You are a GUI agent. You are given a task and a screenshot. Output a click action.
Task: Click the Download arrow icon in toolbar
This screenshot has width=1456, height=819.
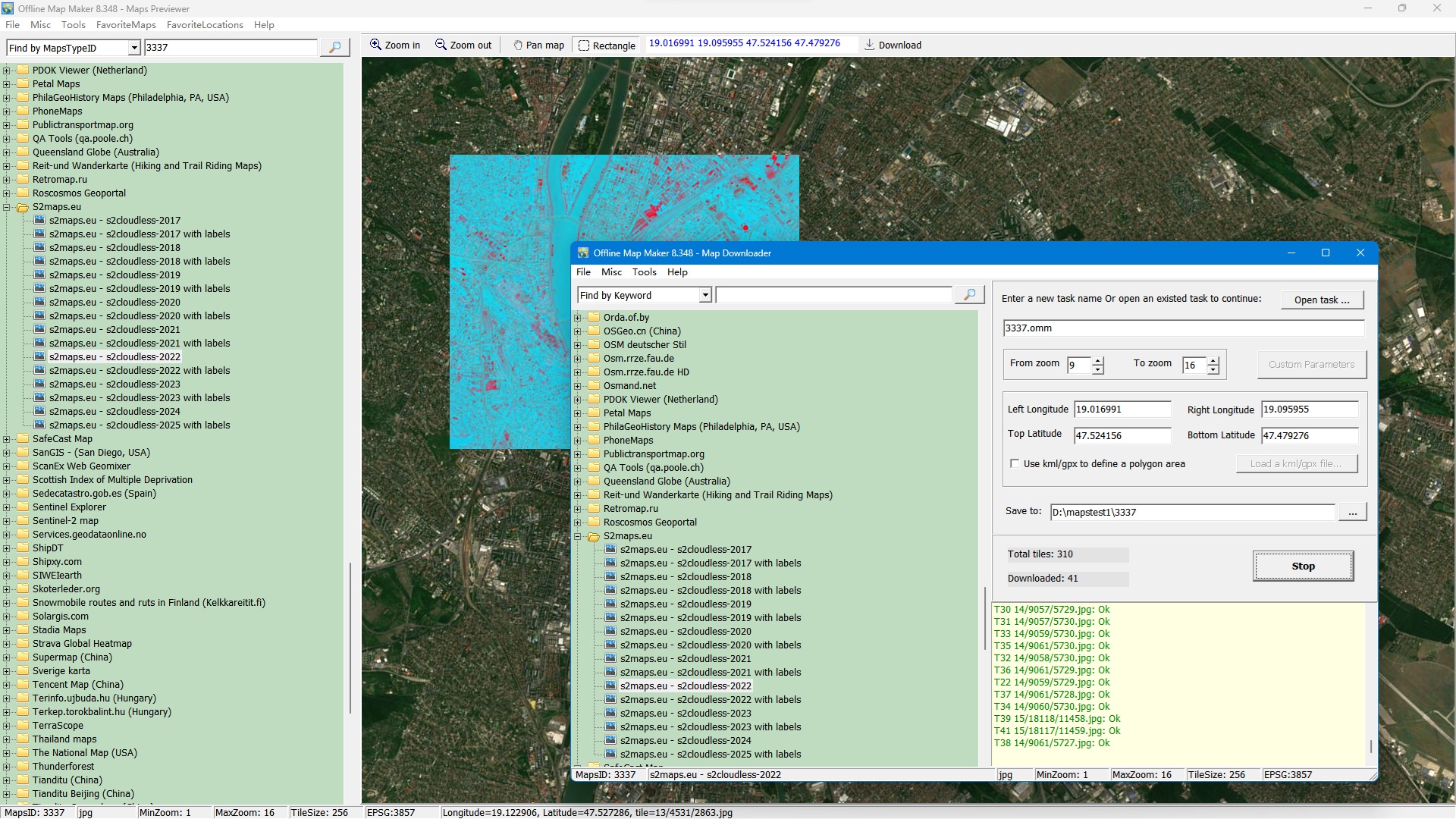pyautogui.click(x=870, y=45)
